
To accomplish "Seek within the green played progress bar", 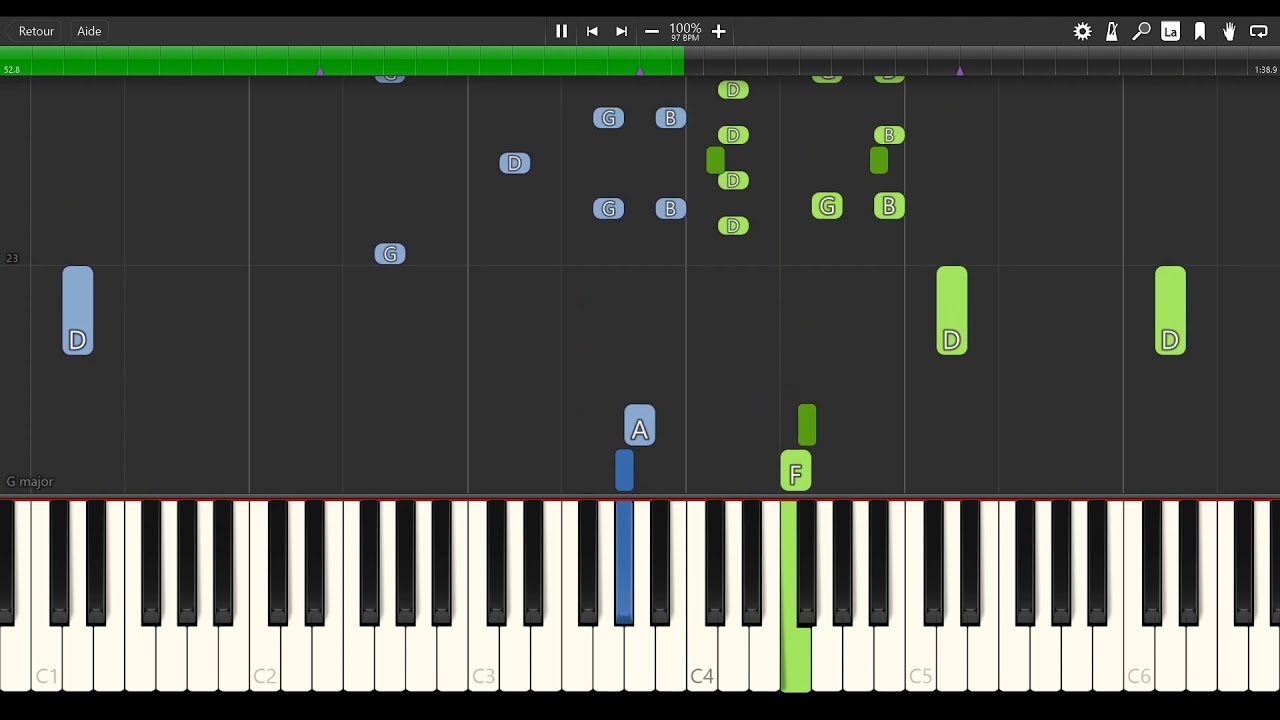I will [342, 60].
